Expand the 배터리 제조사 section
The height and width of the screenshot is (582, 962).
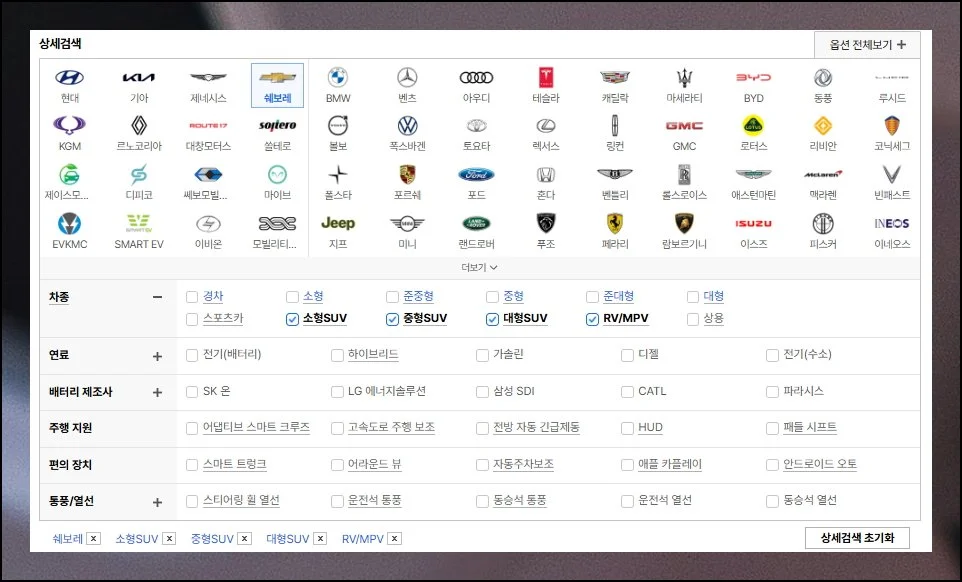[x=157, y=392]
